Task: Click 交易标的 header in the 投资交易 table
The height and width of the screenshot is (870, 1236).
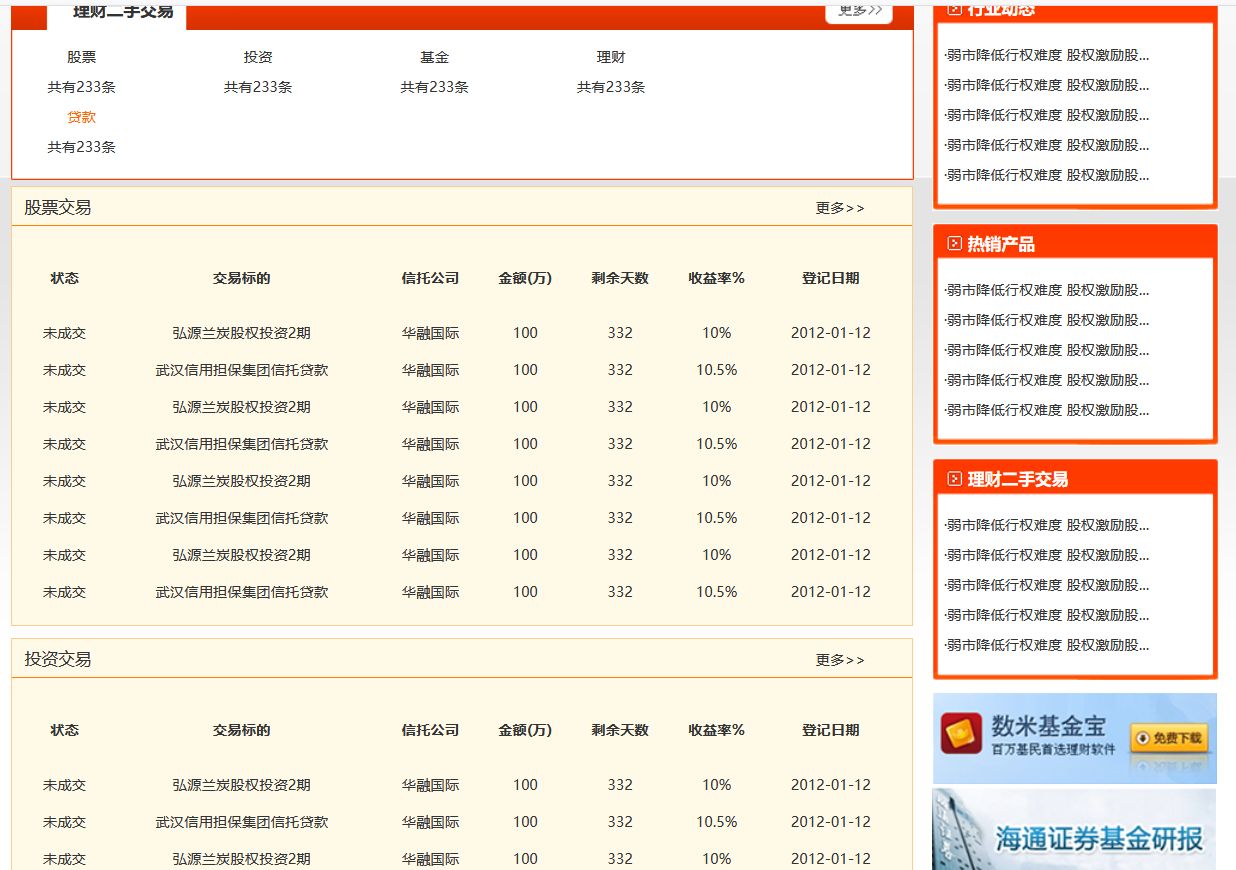Action: click(242, 730)
